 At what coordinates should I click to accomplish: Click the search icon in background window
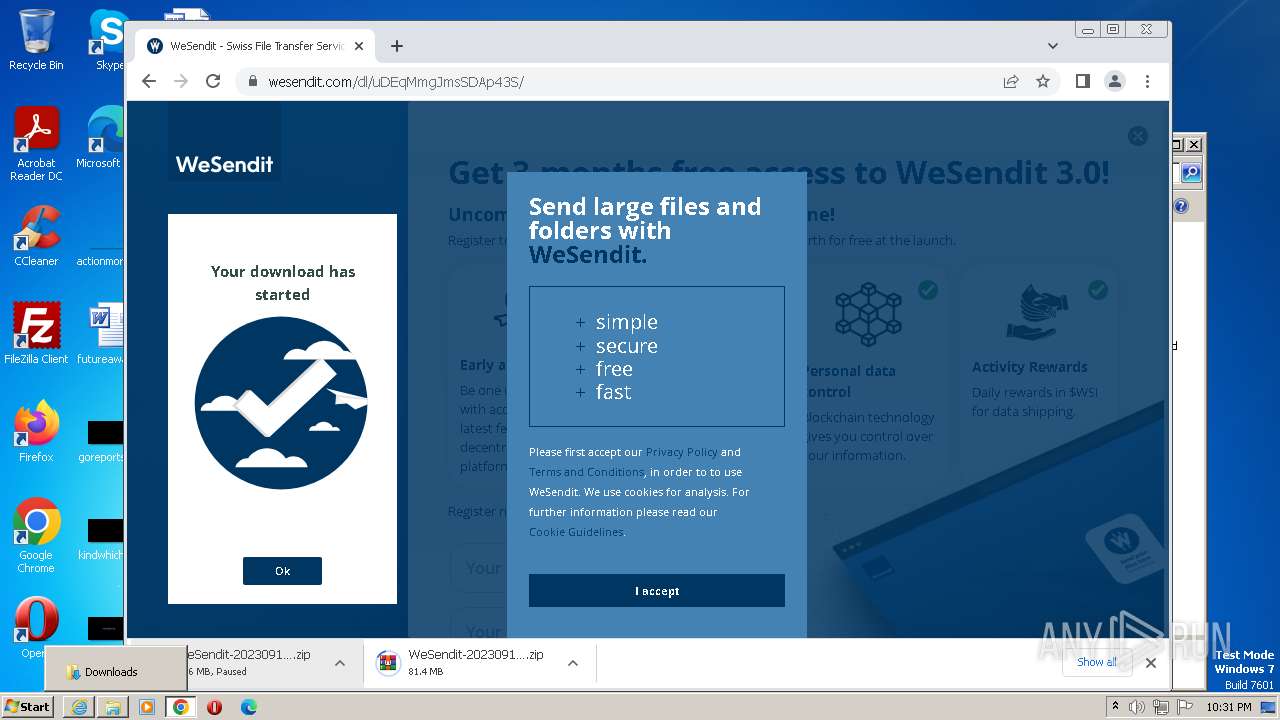point(1190,173)
